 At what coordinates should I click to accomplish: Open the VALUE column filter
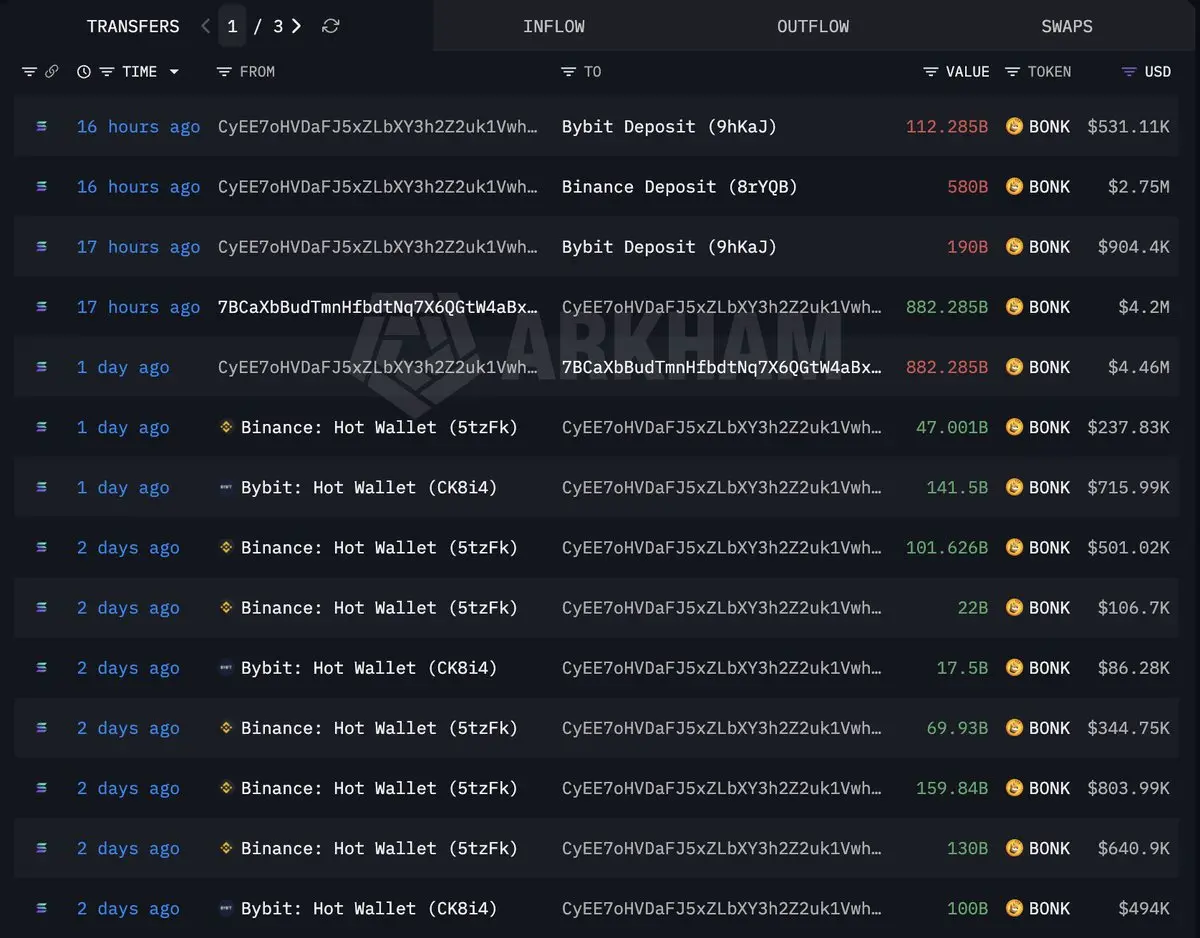pos(930,72)
